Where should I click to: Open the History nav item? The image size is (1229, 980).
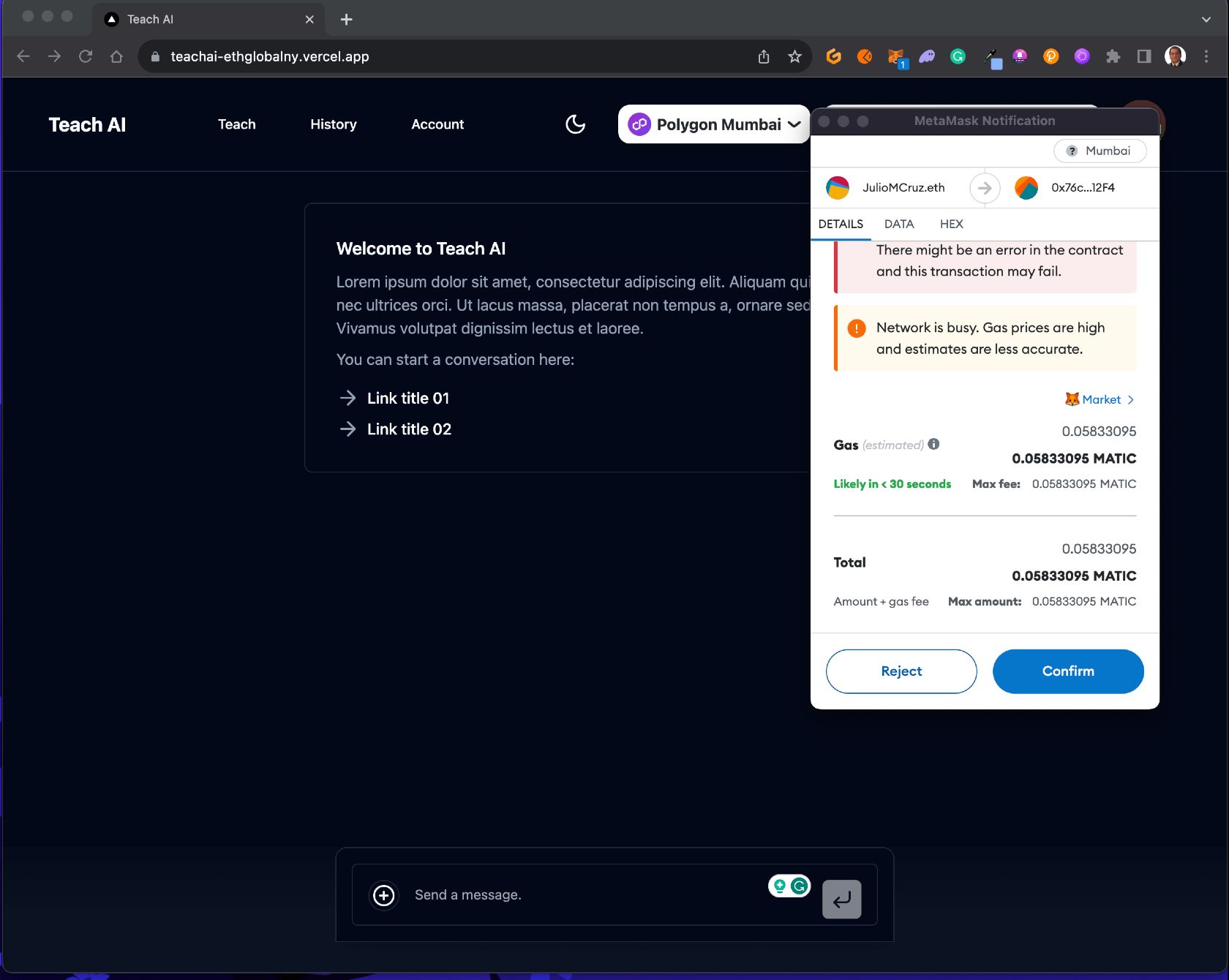pyautogui.click(x=334, y=124)
